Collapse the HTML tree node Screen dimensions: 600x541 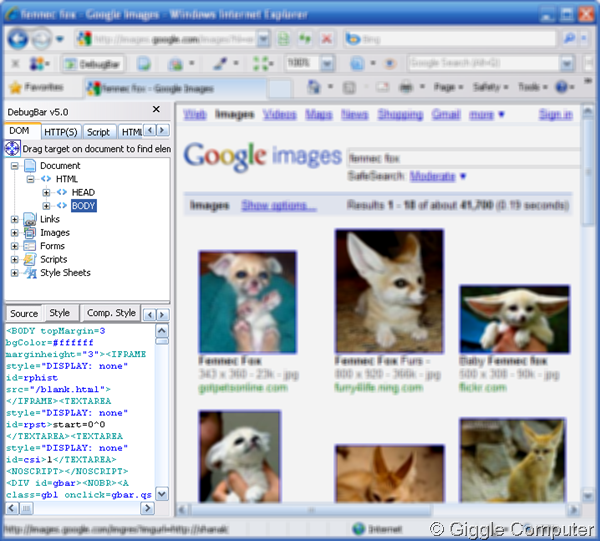pos(30,179)
